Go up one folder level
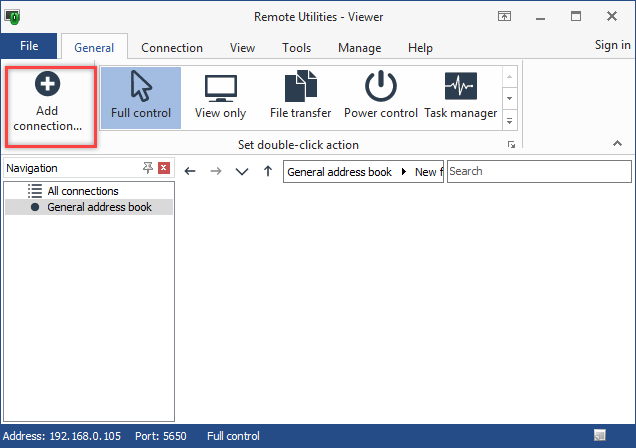 click(267, 172)
